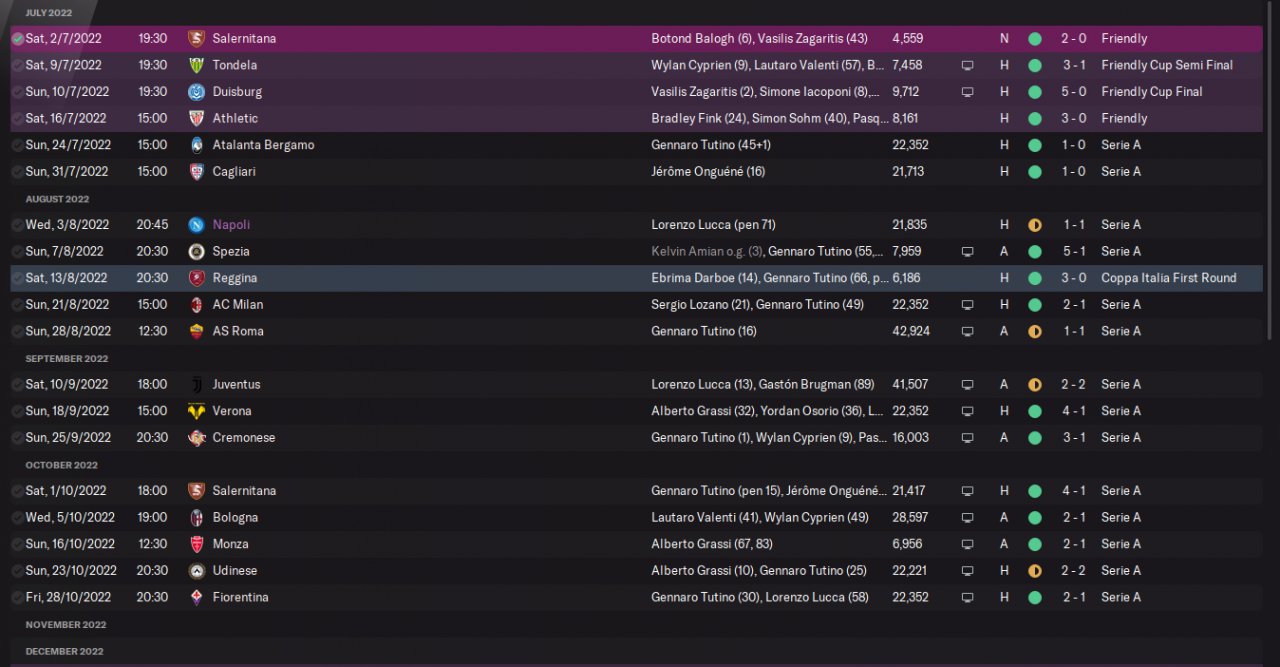Click the AC Milan club badge
The height and width of the screenshot is (667, 1280).
(x=196, y=304)
